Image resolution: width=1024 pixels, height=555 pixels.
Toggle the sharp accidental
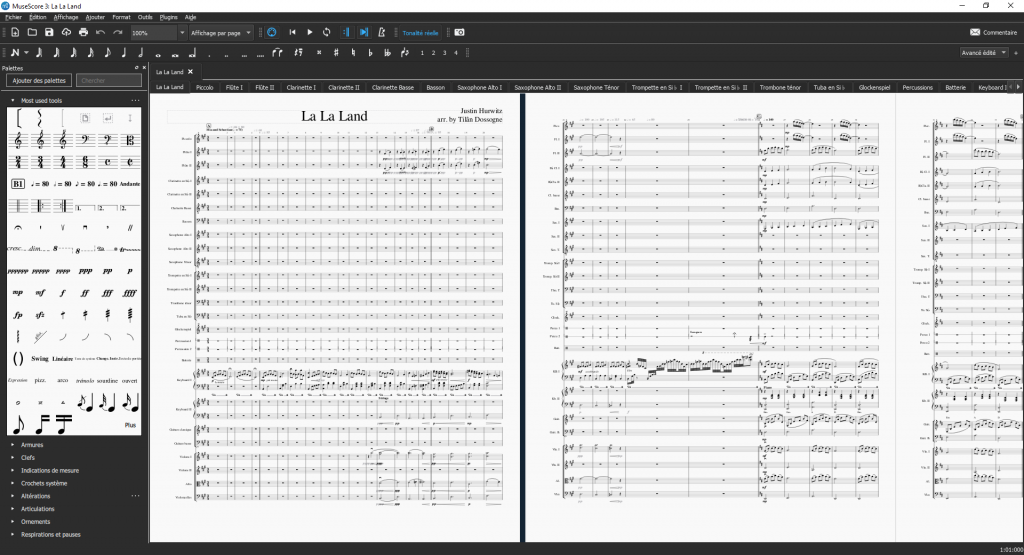(336, 52)
